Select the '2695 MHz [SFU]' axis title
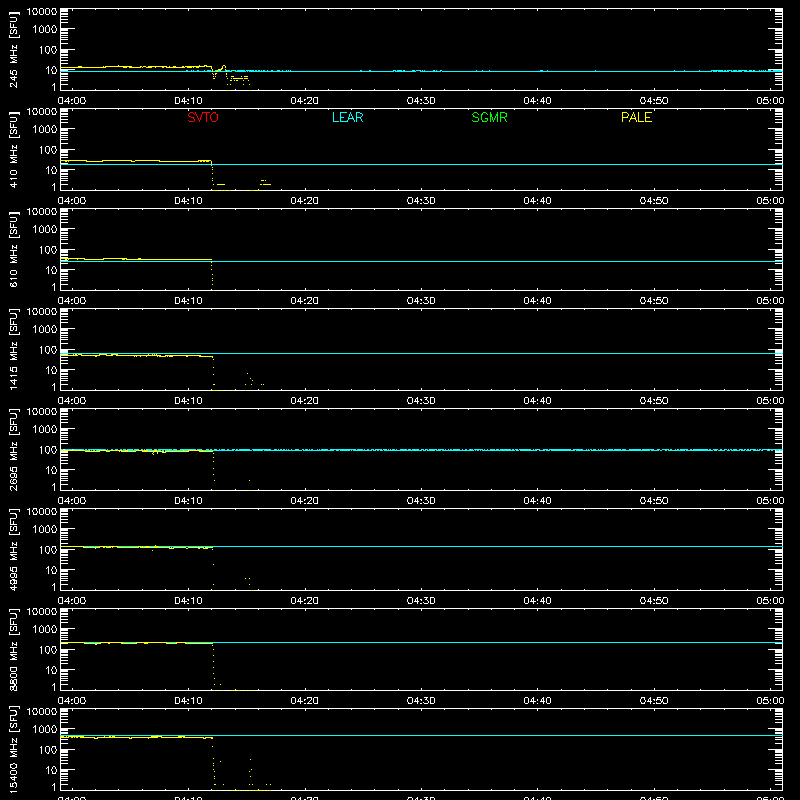Screen dimensions: 800x800 pyautogui.click(x=13, y=449)
